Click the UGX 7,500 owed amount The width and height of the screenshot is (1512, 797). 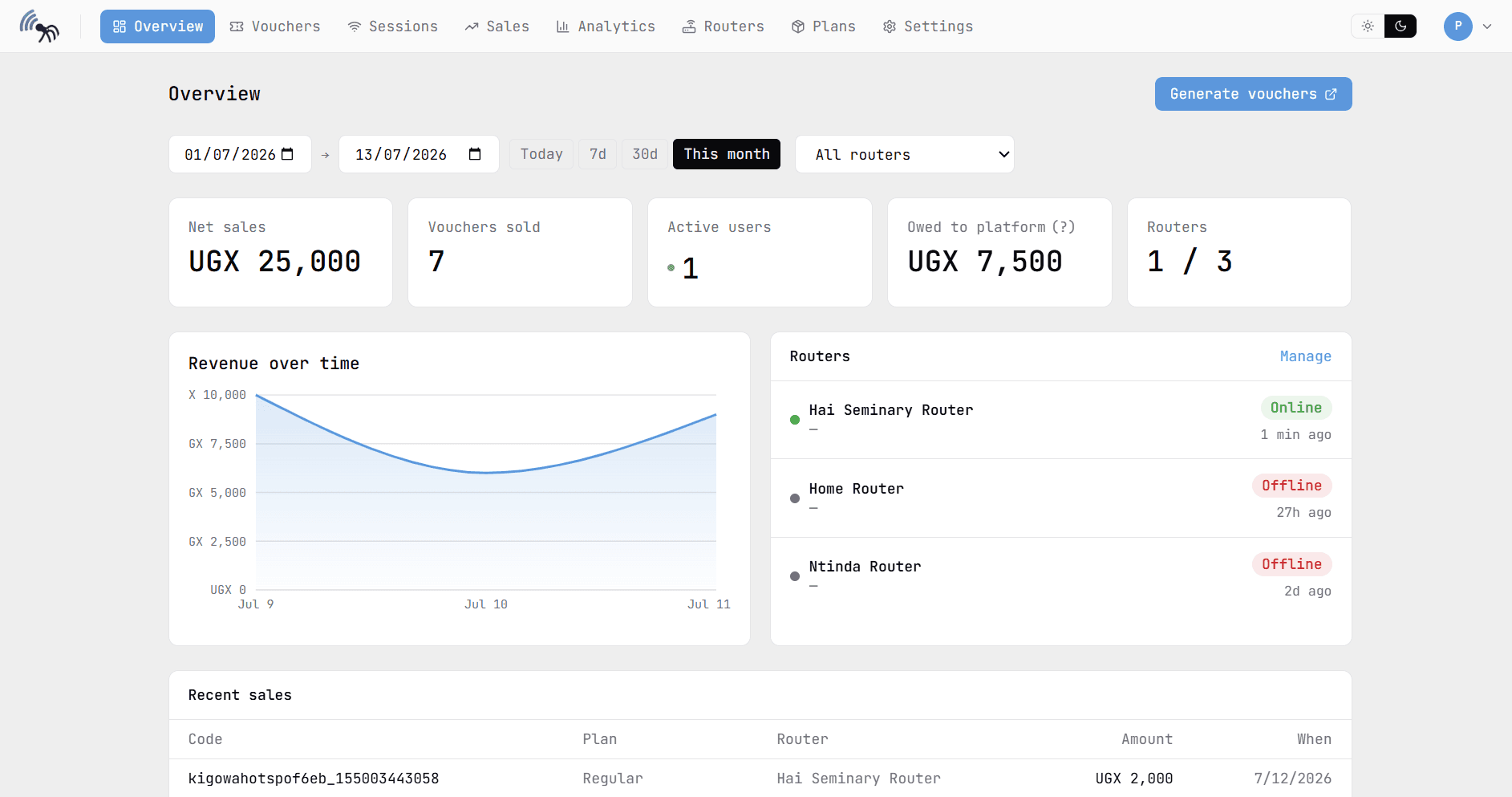(985, 262)
